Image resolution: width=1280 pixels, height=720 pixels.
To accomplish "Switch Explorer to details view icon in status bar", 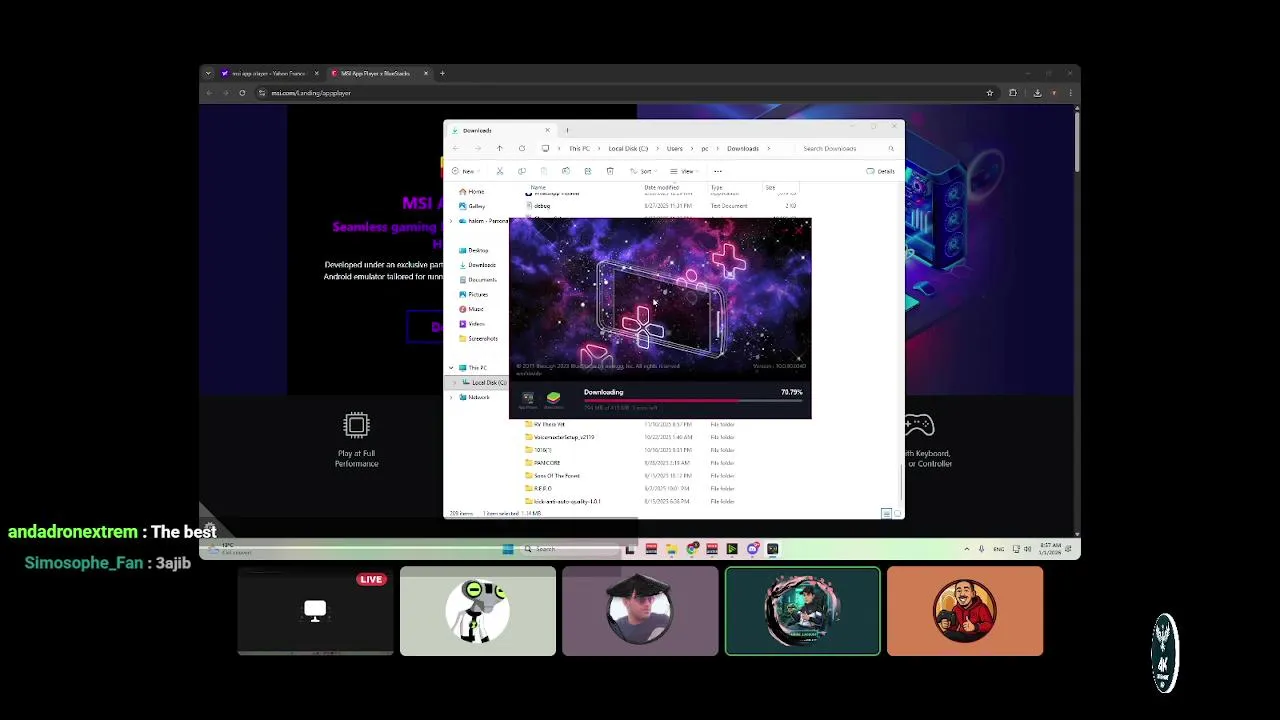I will [886, 513].
